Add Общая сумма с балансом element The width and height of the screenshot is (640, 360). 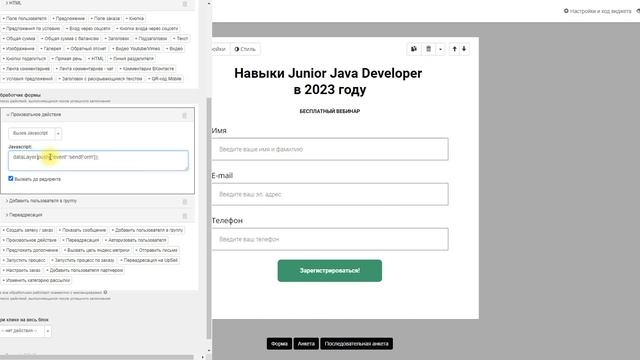[70, 38]
